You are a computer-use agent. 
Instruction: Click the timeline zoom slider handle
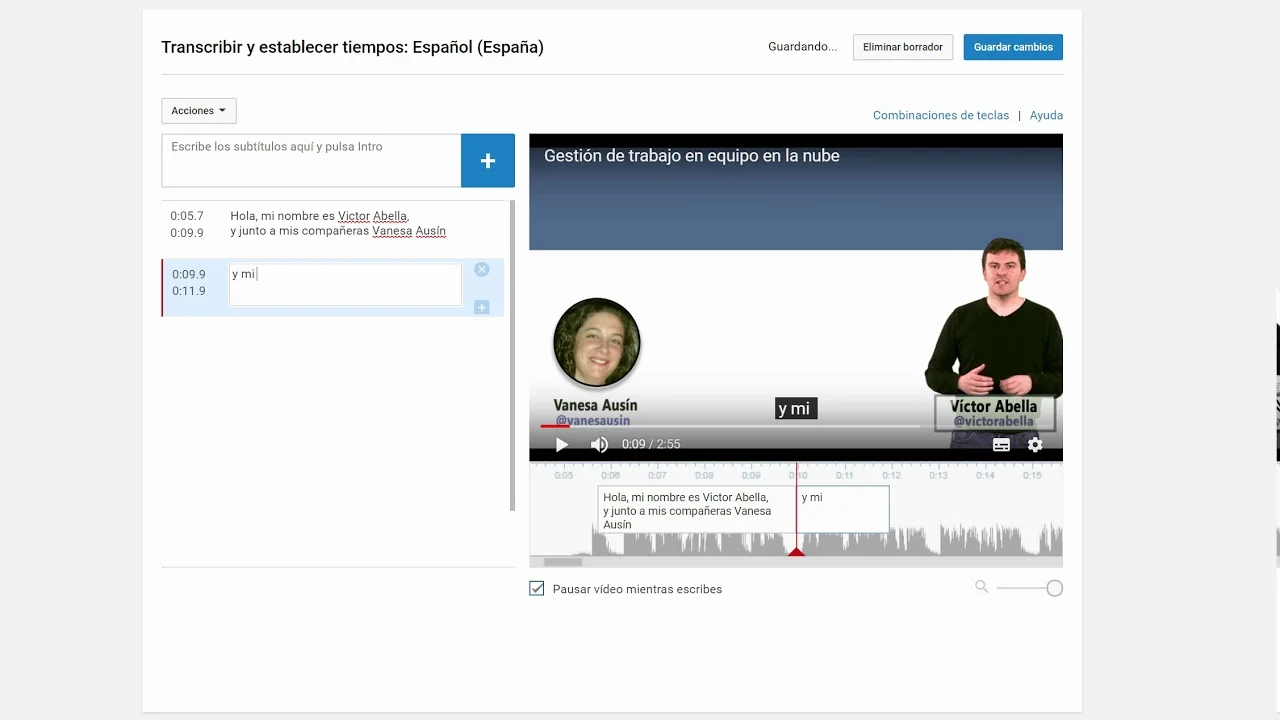(1054, 588)
